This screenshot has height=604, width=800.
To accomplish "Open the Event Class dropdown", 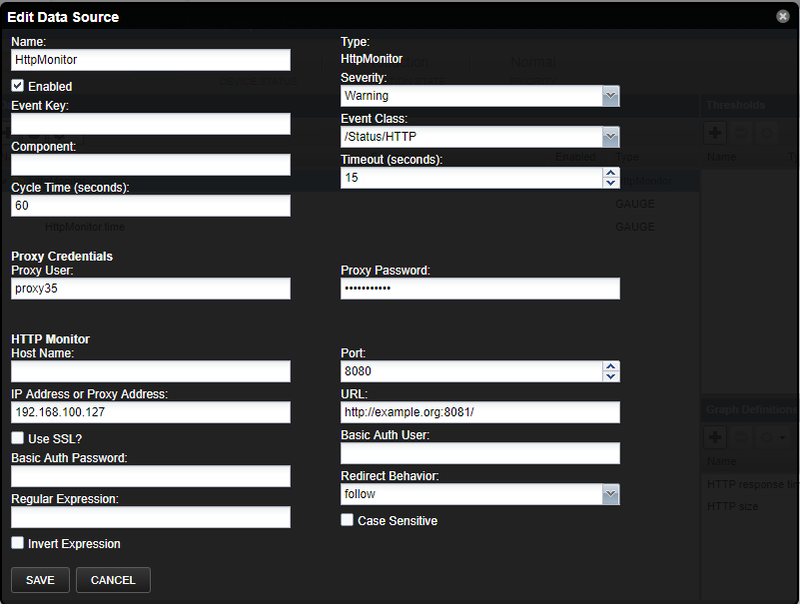I will pyautogui.click(x=610, y=137).
